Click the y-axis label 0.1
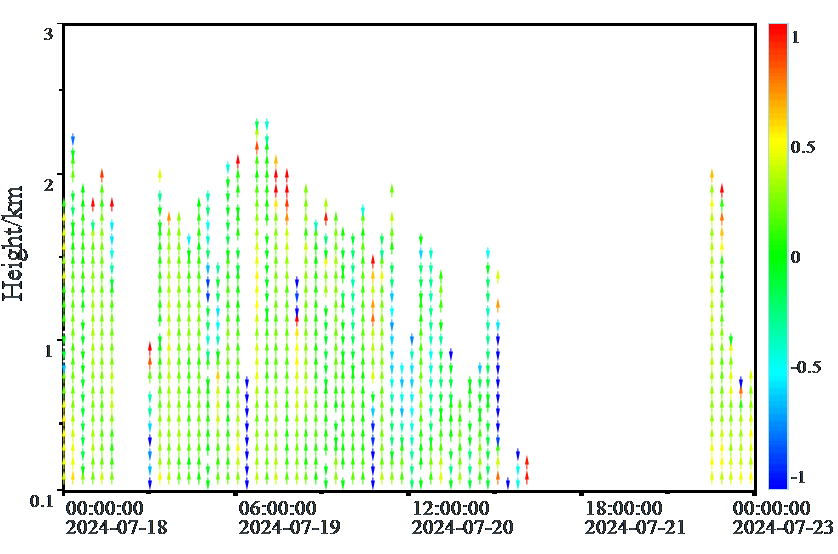Viewport: 838px width, 554px height. 41,501
